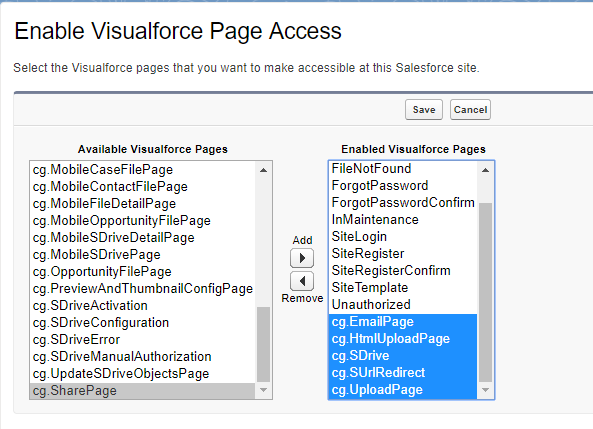Pick cg.PreviewAndThumbnailConfigPage in the list
Image resolution: width=593 pixels, height=429 pixels.
coord(142,289)
